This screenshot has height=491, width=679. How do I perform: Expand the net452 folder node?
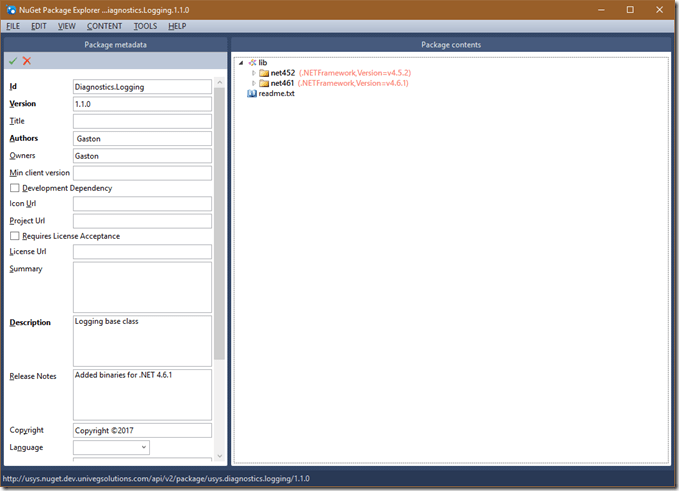[253, 73]
